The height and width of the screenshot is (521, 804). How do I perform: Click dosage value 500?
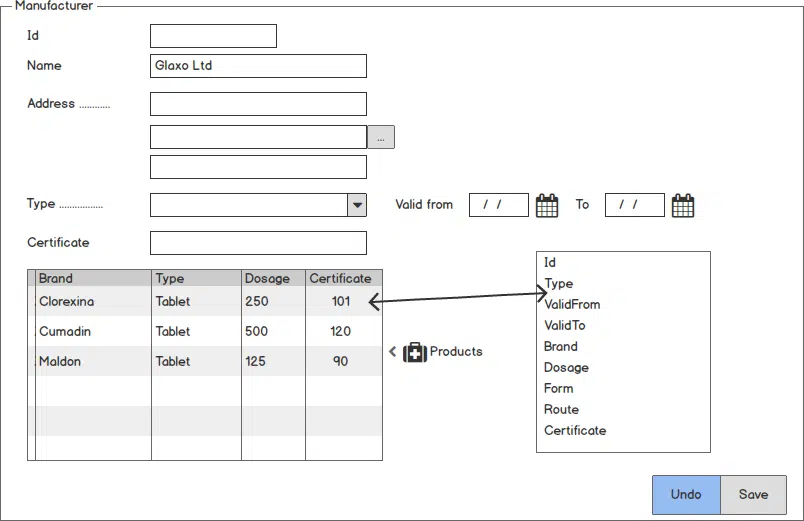(256, 331)
